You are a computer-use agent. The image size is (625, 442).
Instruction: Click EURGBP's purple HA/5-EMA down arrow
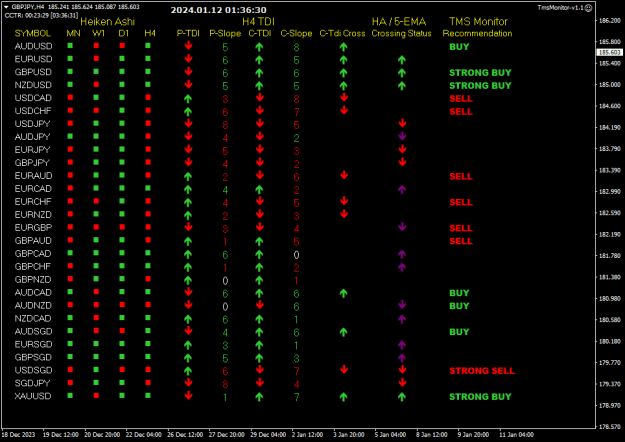[402, 227]
